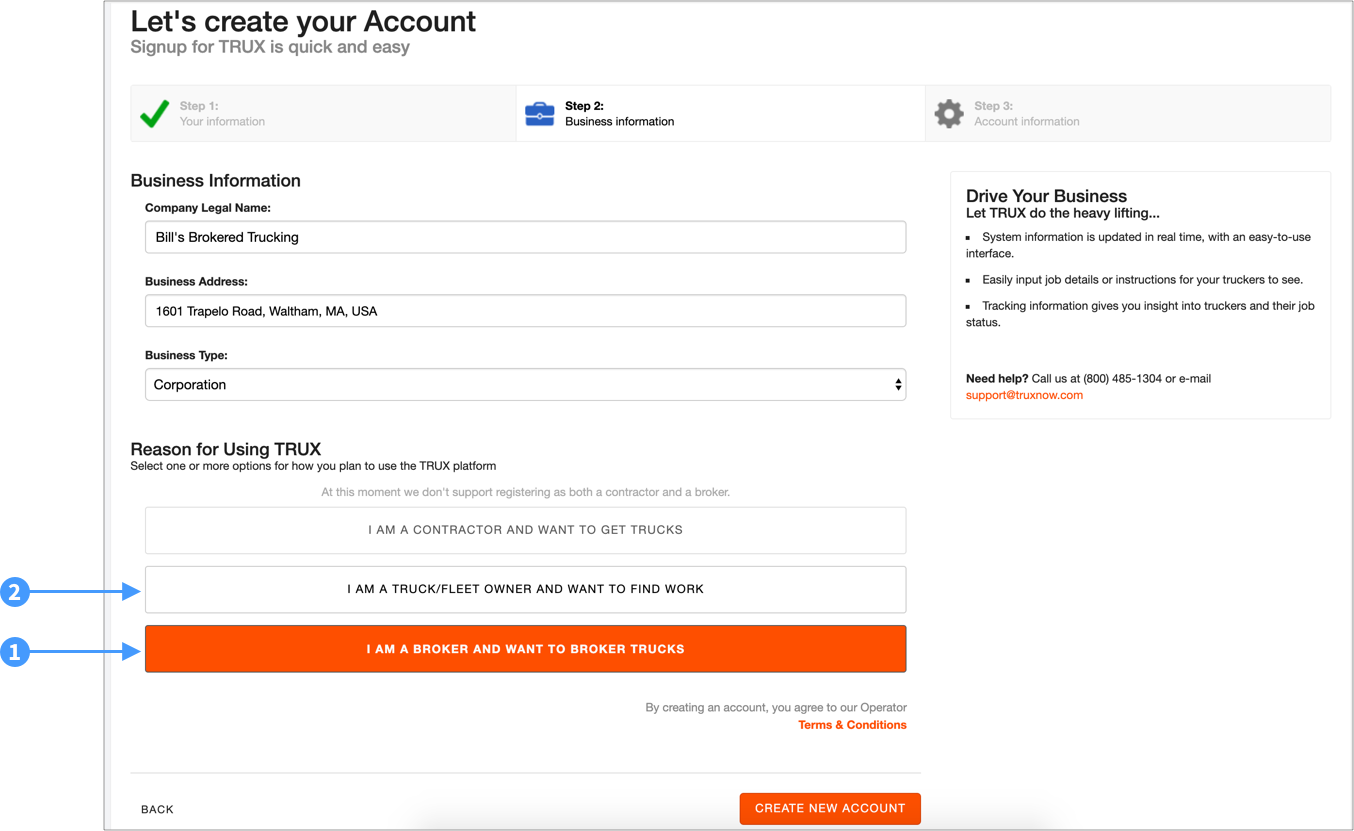Click the gray gear icon for Step 3

pos(949,113)
